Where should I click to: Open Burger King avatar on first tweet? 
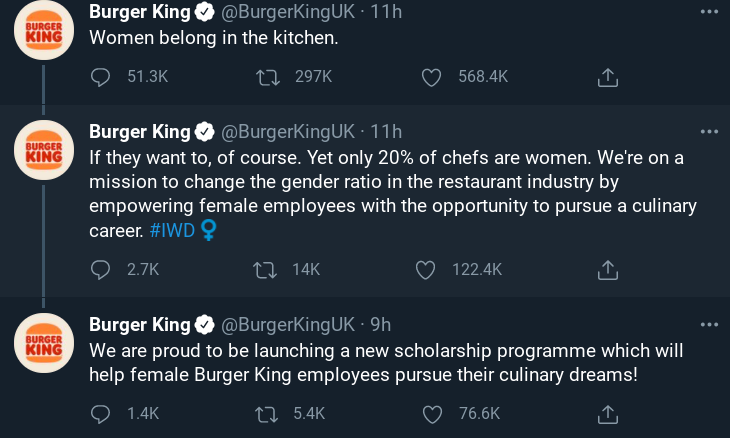pos(44,30)
